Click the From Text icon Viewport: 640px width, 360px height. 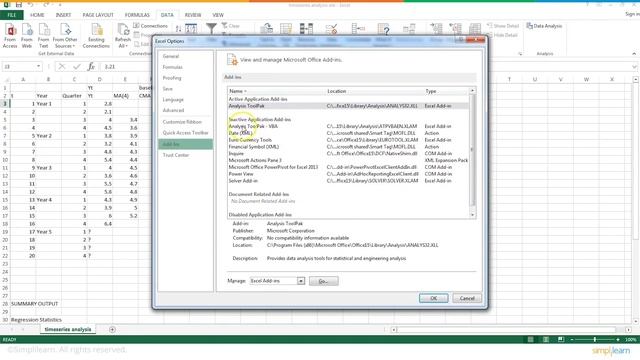coord(44,36)
